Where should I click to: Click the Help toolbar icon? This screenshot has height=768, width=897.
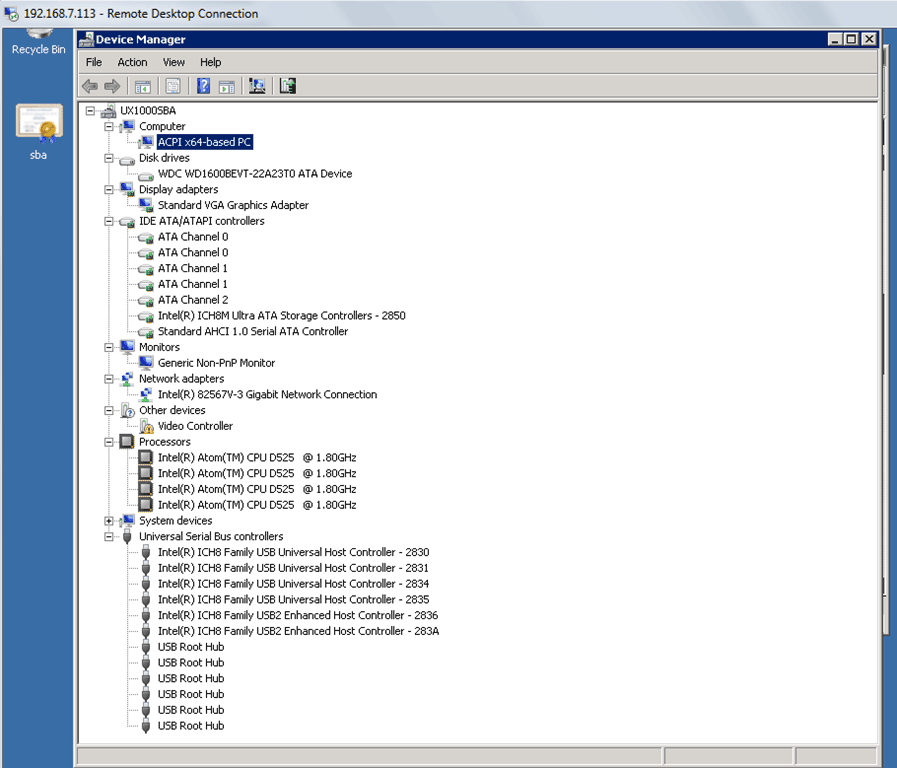pos(202,86)
